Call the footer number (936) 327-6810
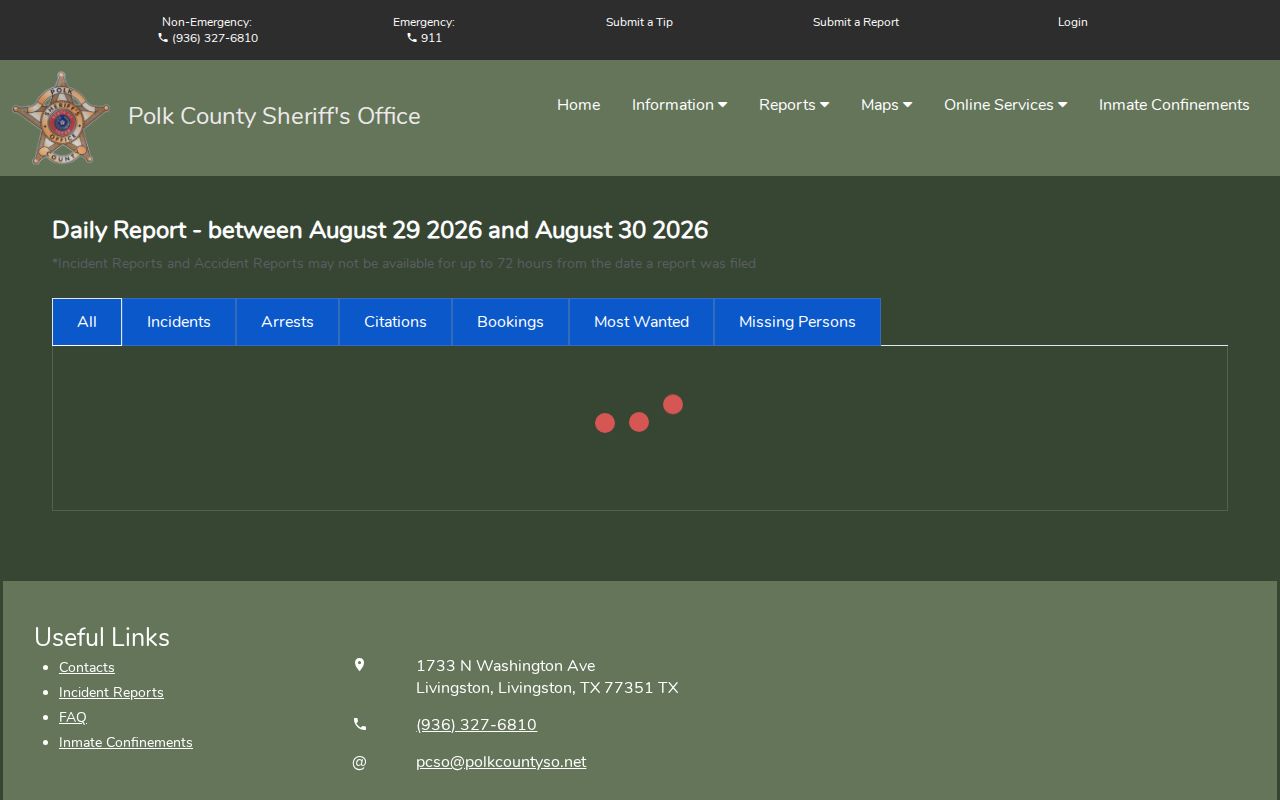The height and width of the screenshot is (800, 1280). [476, 725]
